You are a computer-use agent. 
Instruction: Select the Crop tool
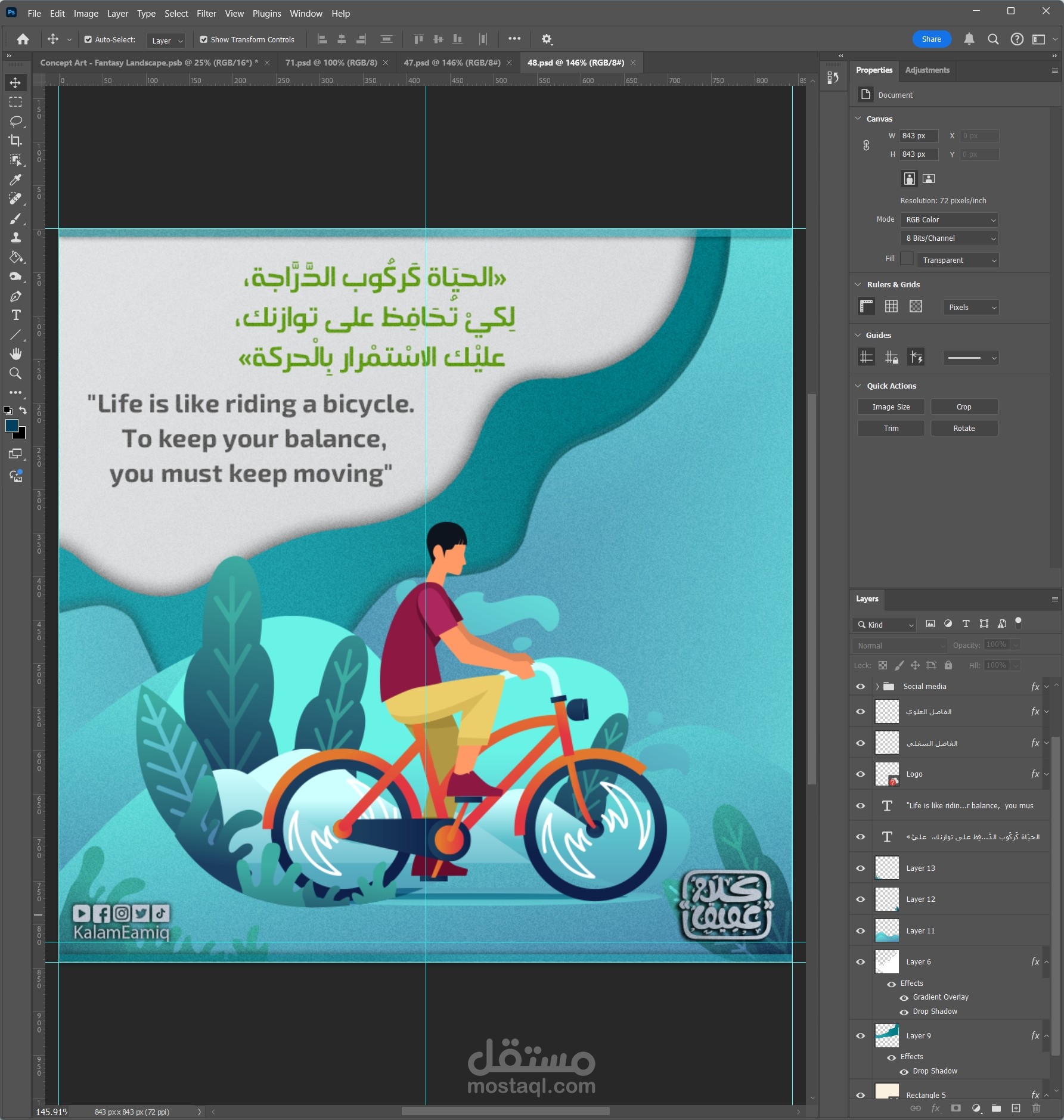tap(15, 141)
